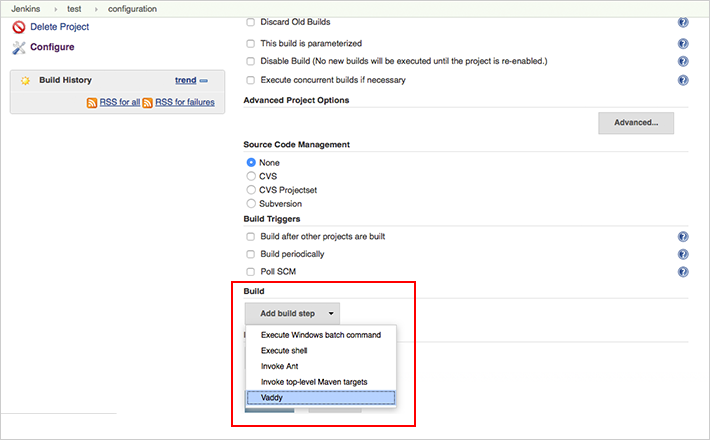
Task: Click the Build Triggers heading
Action: (272, 219)
